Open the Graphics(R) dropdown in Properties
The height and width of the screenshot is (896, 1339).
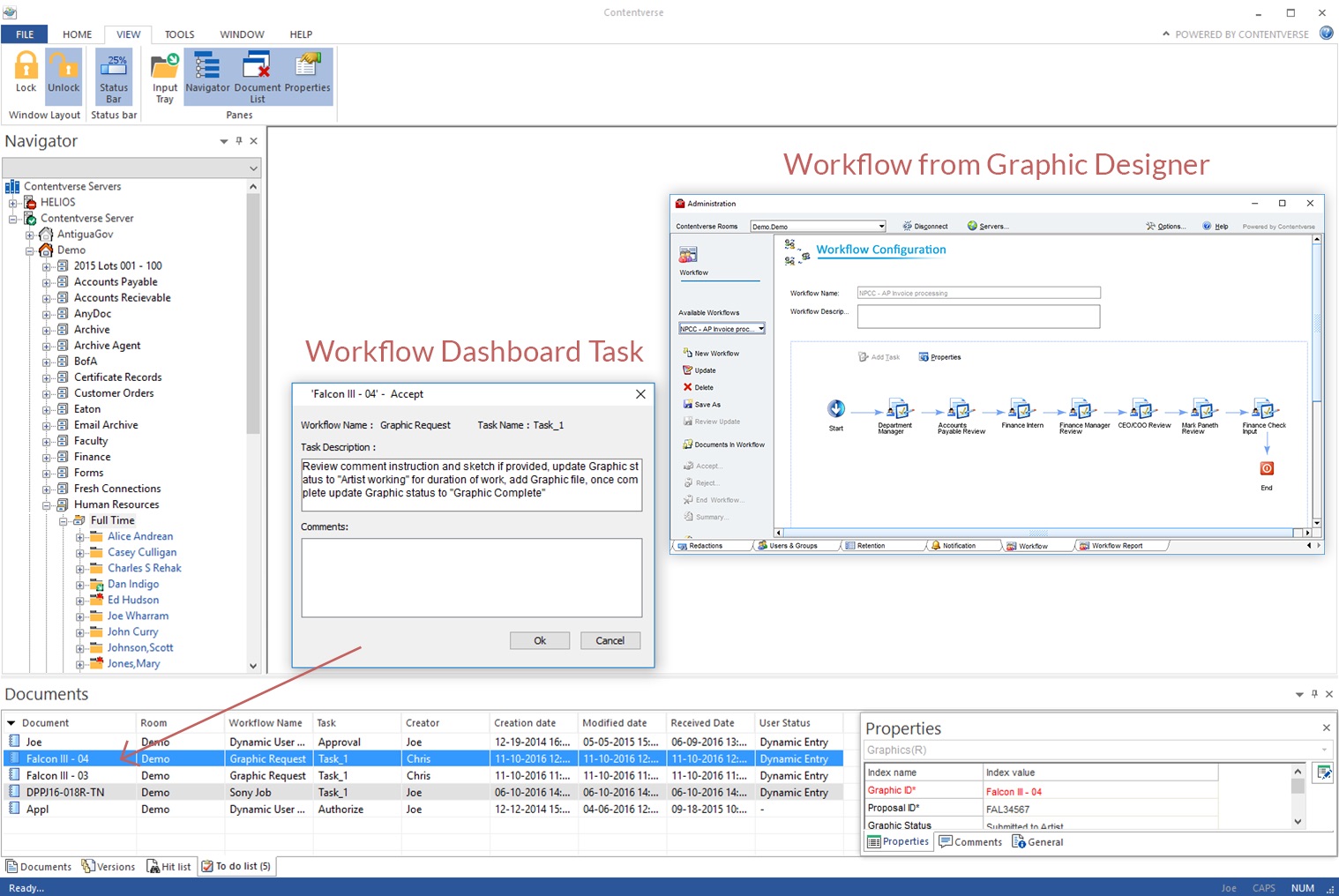coord(1324,750)
